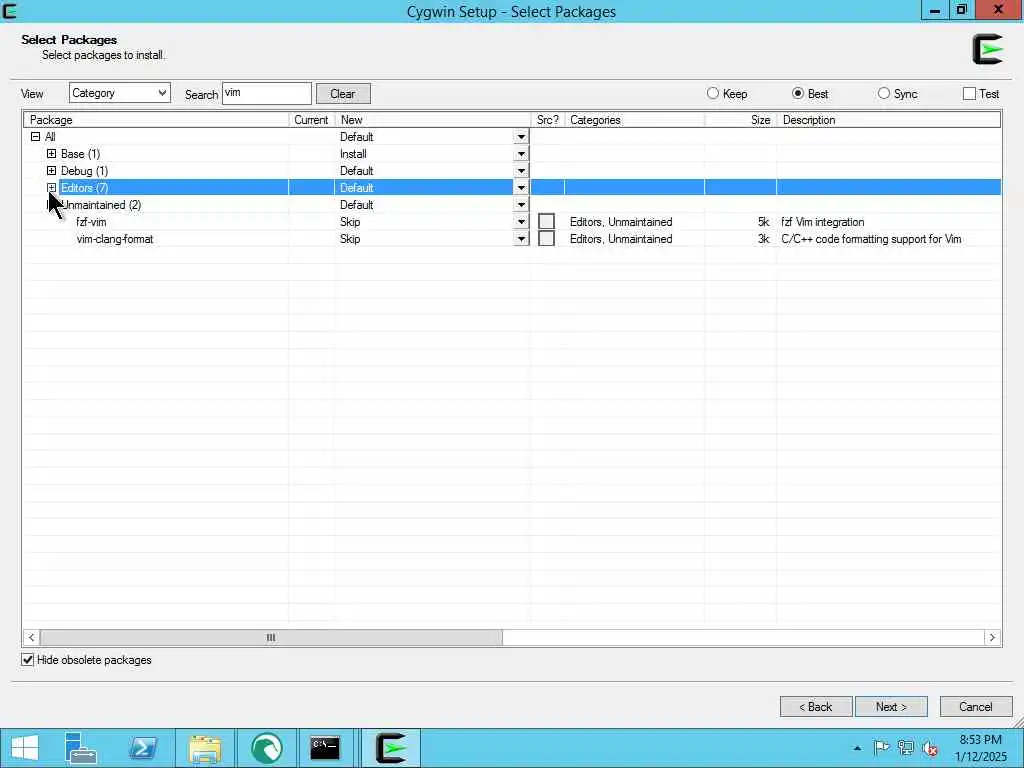This screenshot has width=1024, height=768.
Task: Click the muted volume tray icon
Action: 930,748
